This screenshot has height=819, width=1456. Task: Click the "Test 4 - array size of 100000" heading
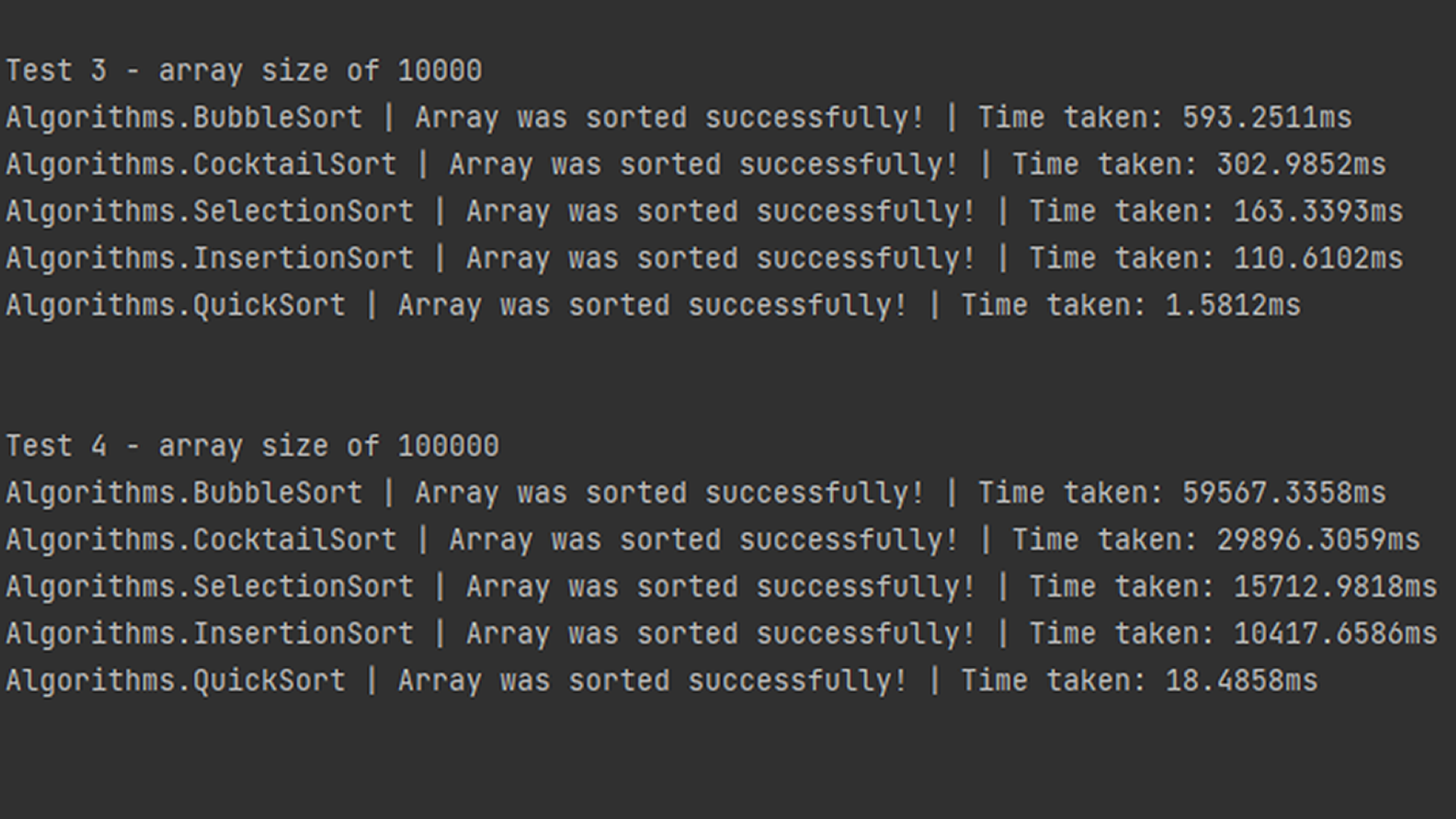pyautogui.click(x=252, y=446)
